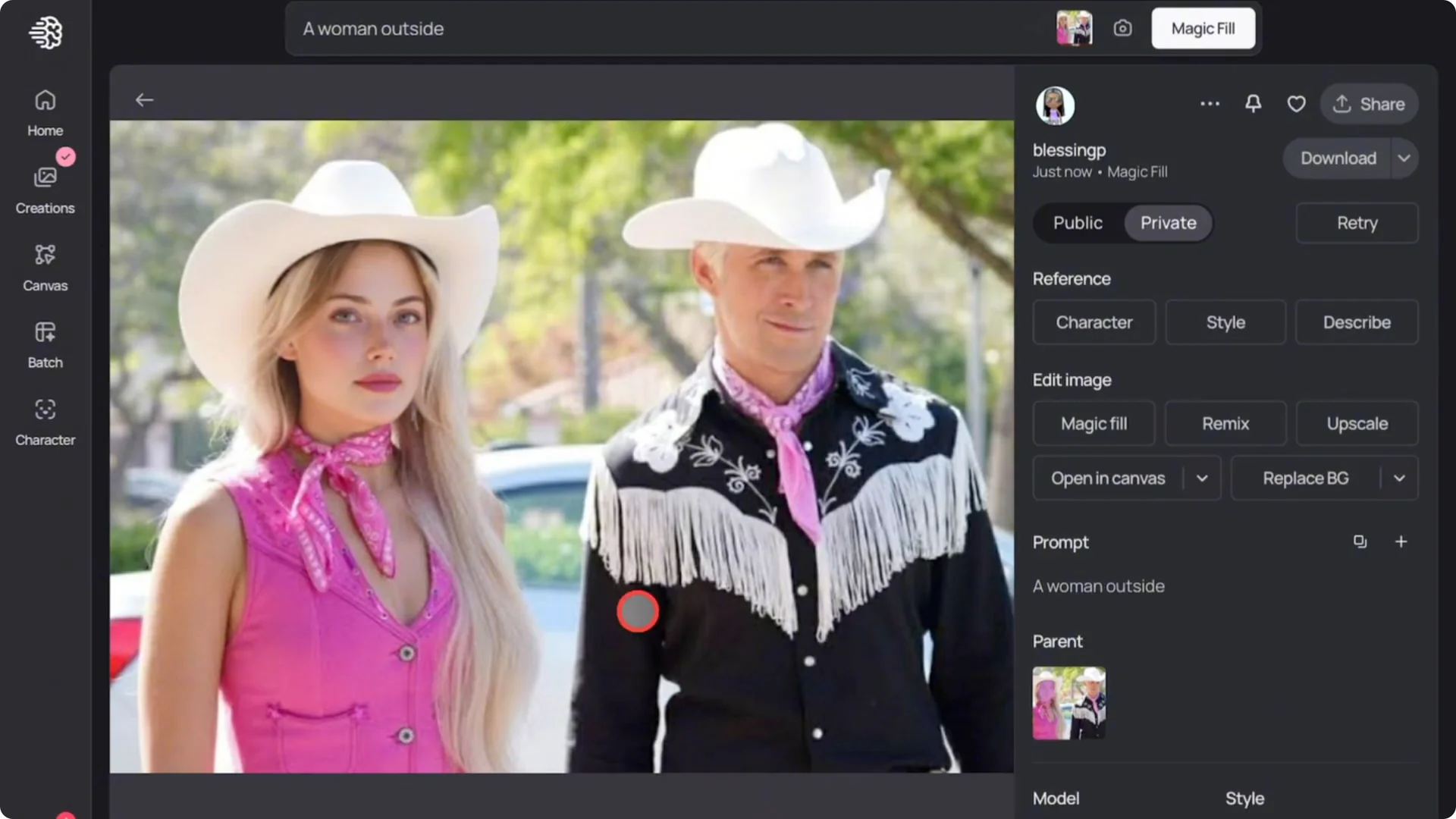Favorite this creation with the heart
Image resolution: width=1456 pixels, height=819 pixels.
click(x=1296, y=104)
